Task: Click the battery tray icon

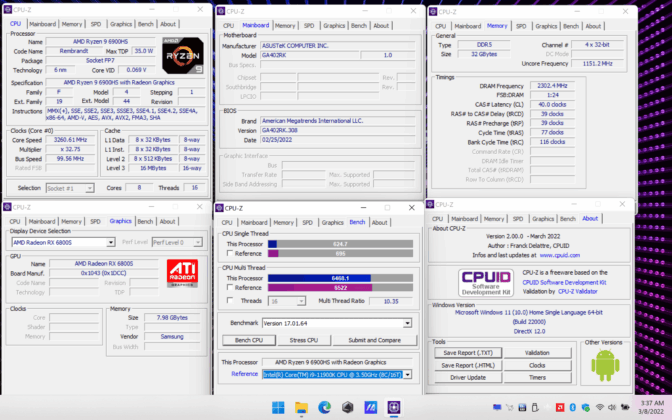Action: 625,407
